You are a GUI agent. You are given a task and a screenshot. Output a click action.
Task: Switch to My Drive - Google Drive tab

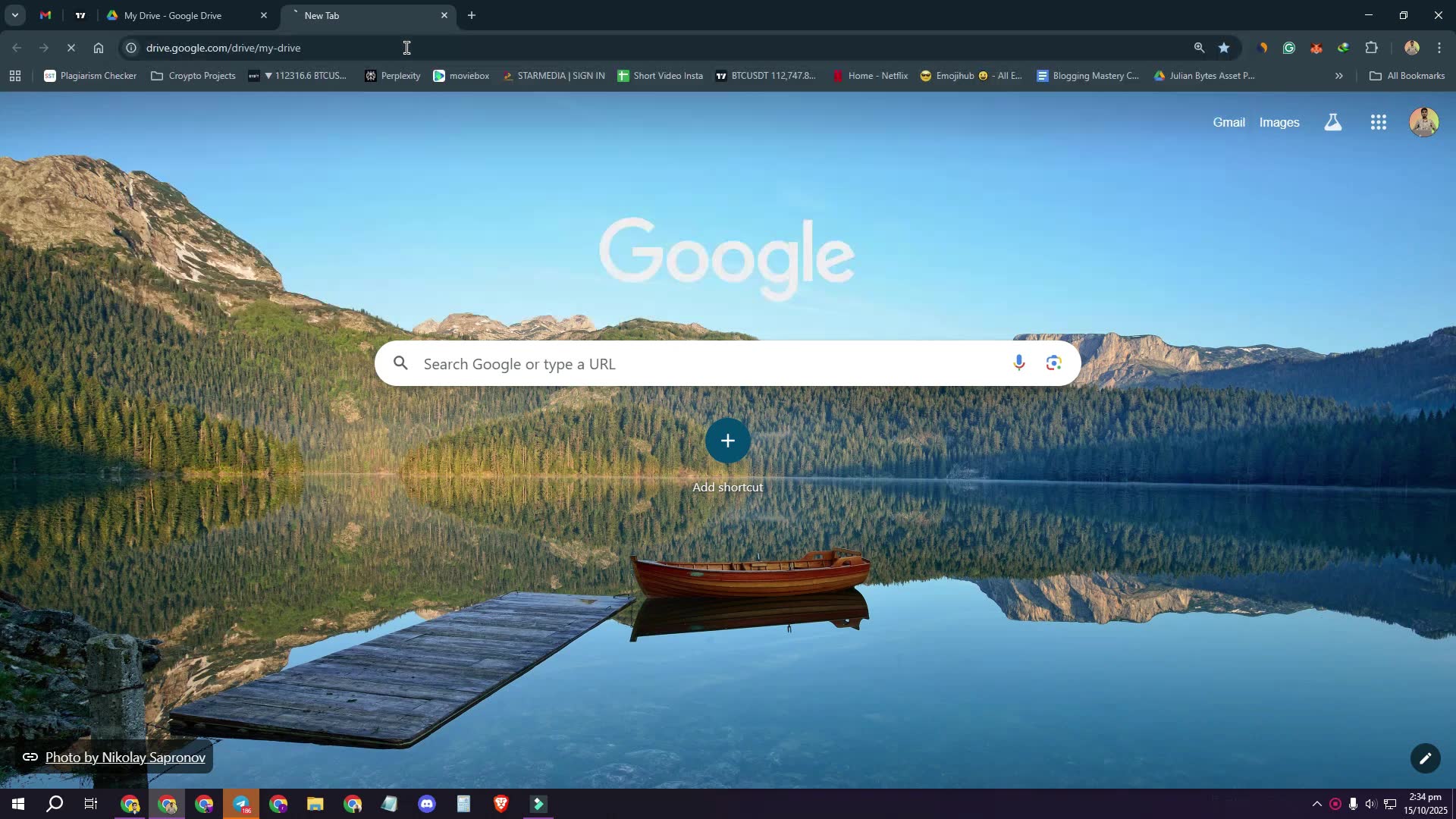173,15
